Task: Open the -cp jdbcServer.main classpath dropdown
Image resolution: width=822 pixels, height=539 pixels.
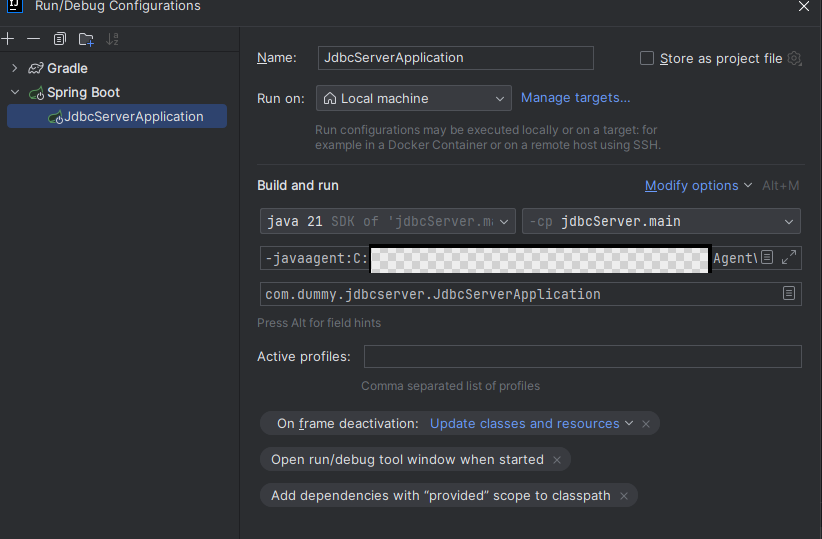Action: pos(661,221)
